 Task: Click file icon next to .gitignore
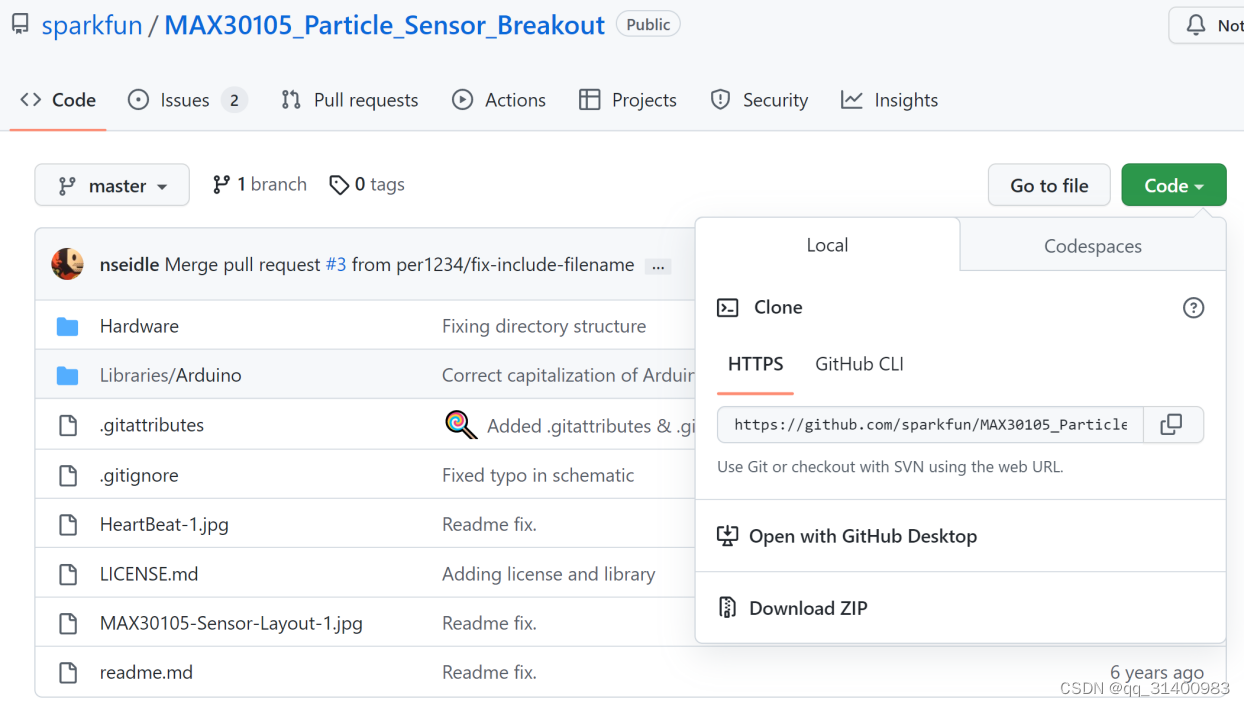point(68,475)
